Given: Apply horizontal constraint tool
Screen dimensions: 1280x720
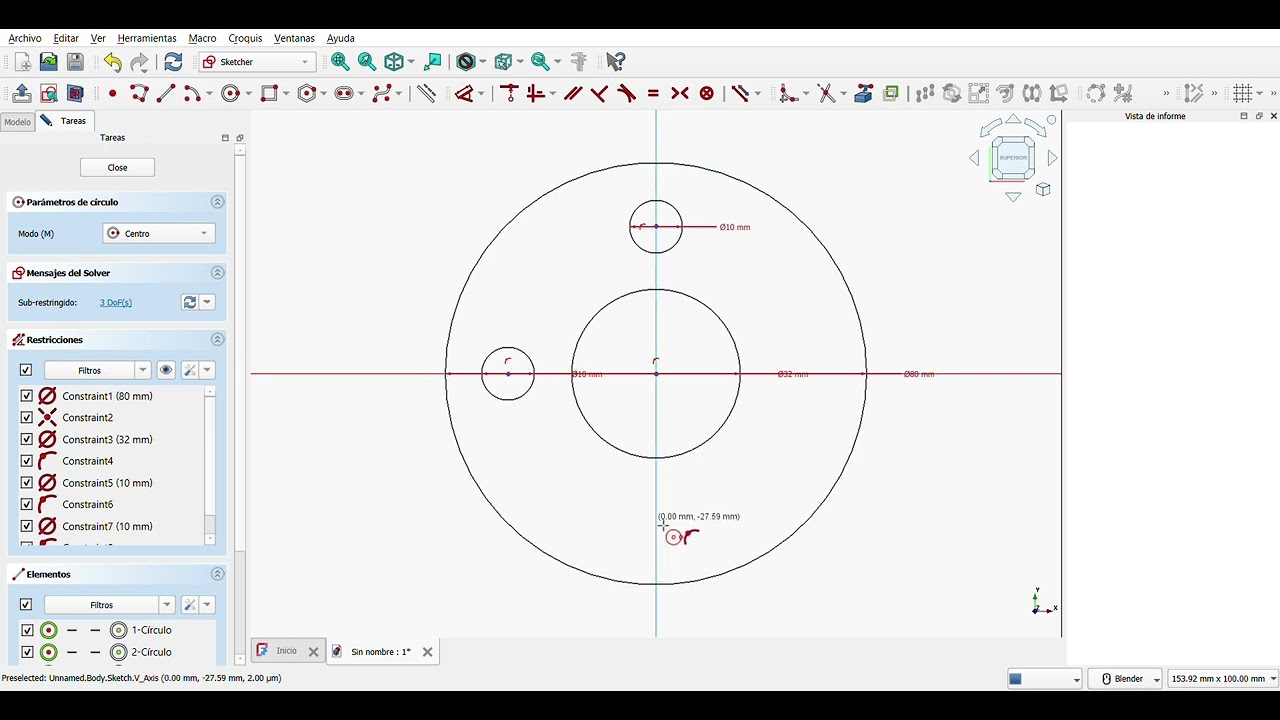Looking at the screenshot, I should (x=536, y=93).
